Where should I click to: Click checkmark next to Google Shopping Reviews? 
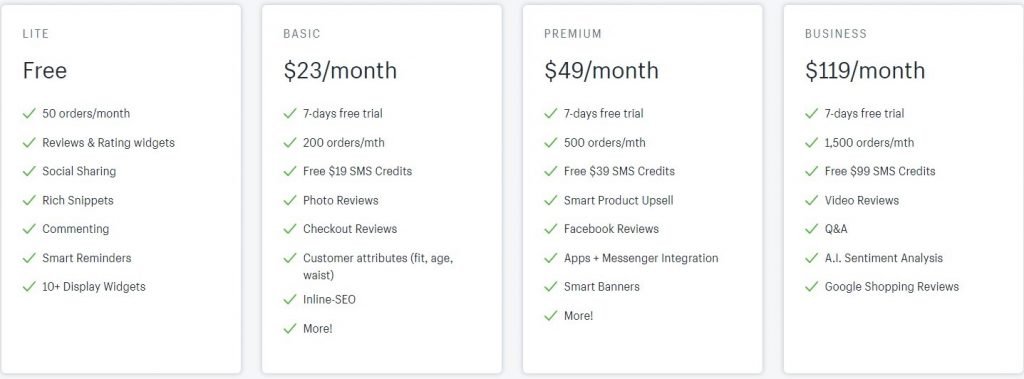812,286
